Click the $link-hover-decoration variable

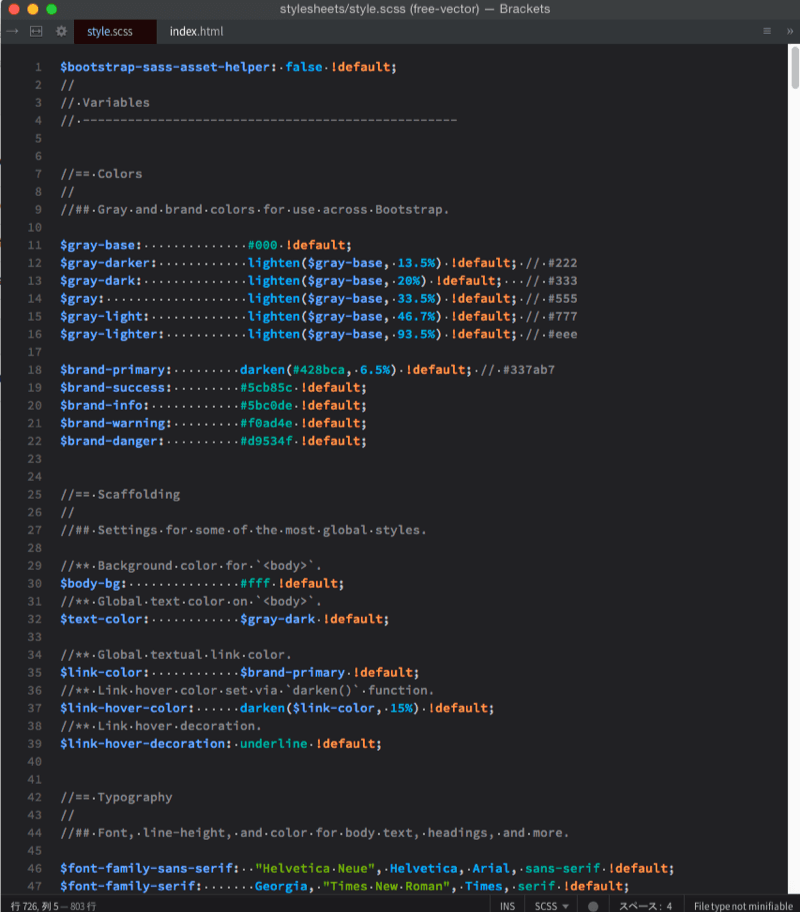(143, 743)
